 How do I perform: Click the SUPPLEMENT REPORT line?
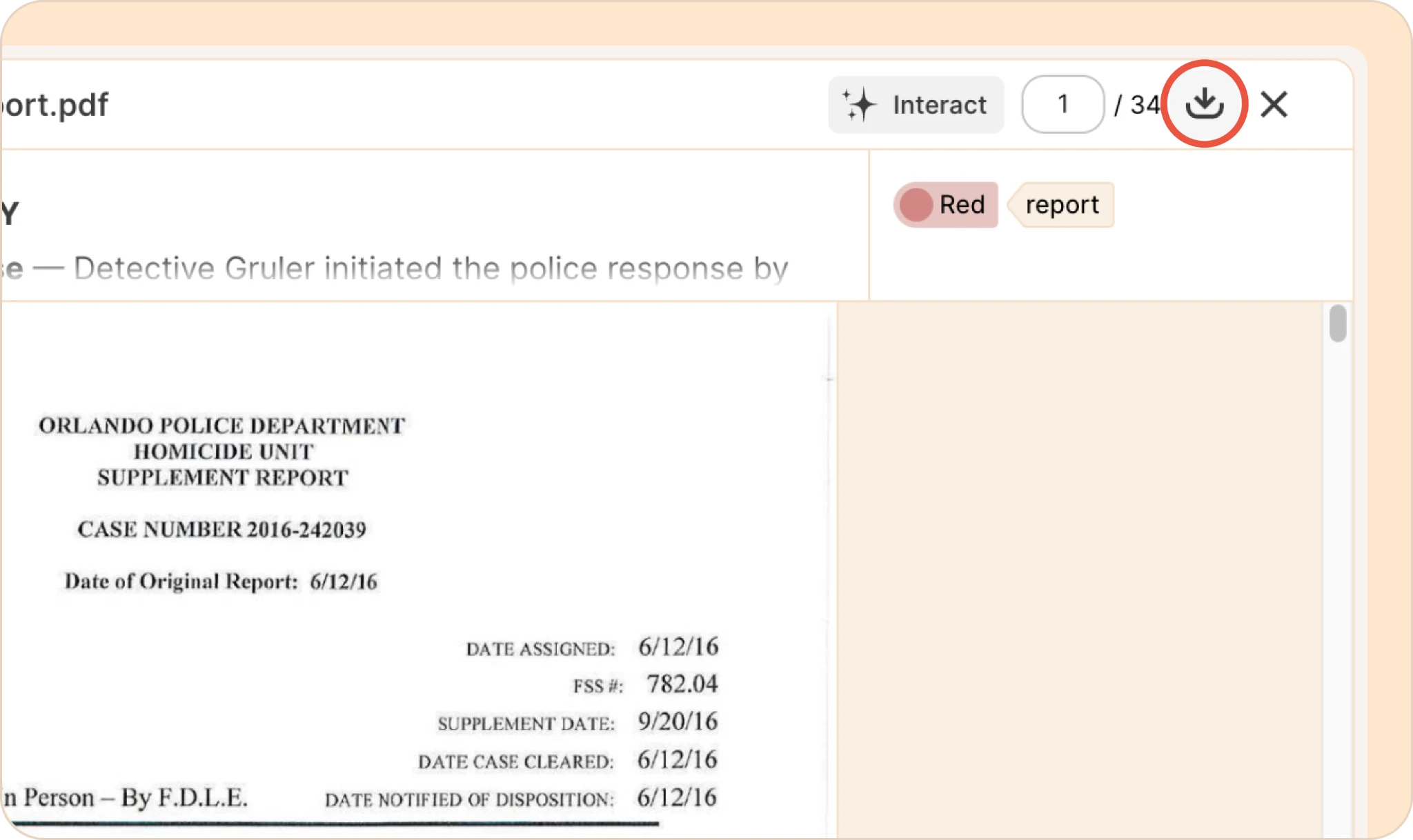pos(223,478)
